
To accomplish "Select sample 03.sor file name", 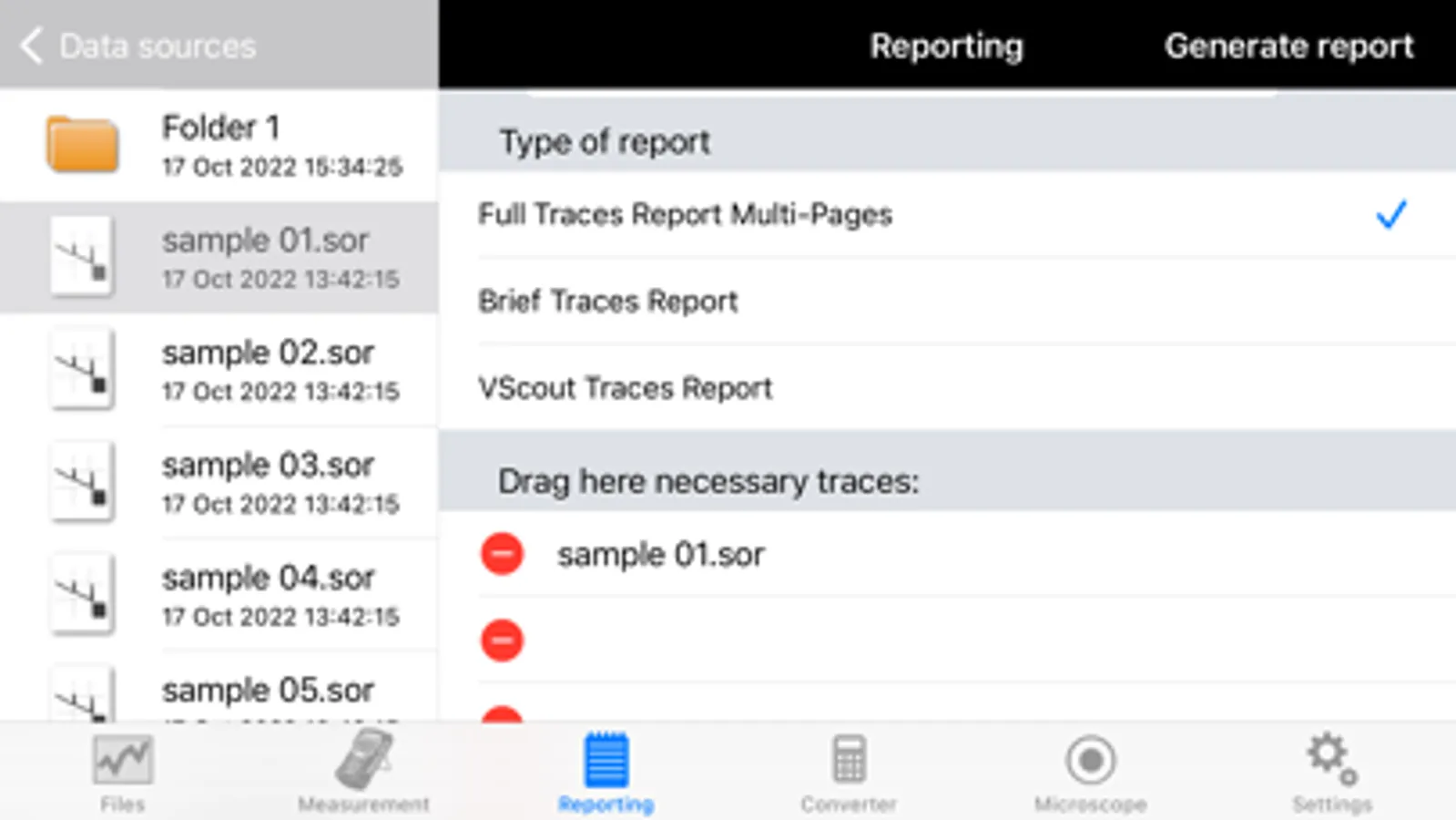I will 268,466.
